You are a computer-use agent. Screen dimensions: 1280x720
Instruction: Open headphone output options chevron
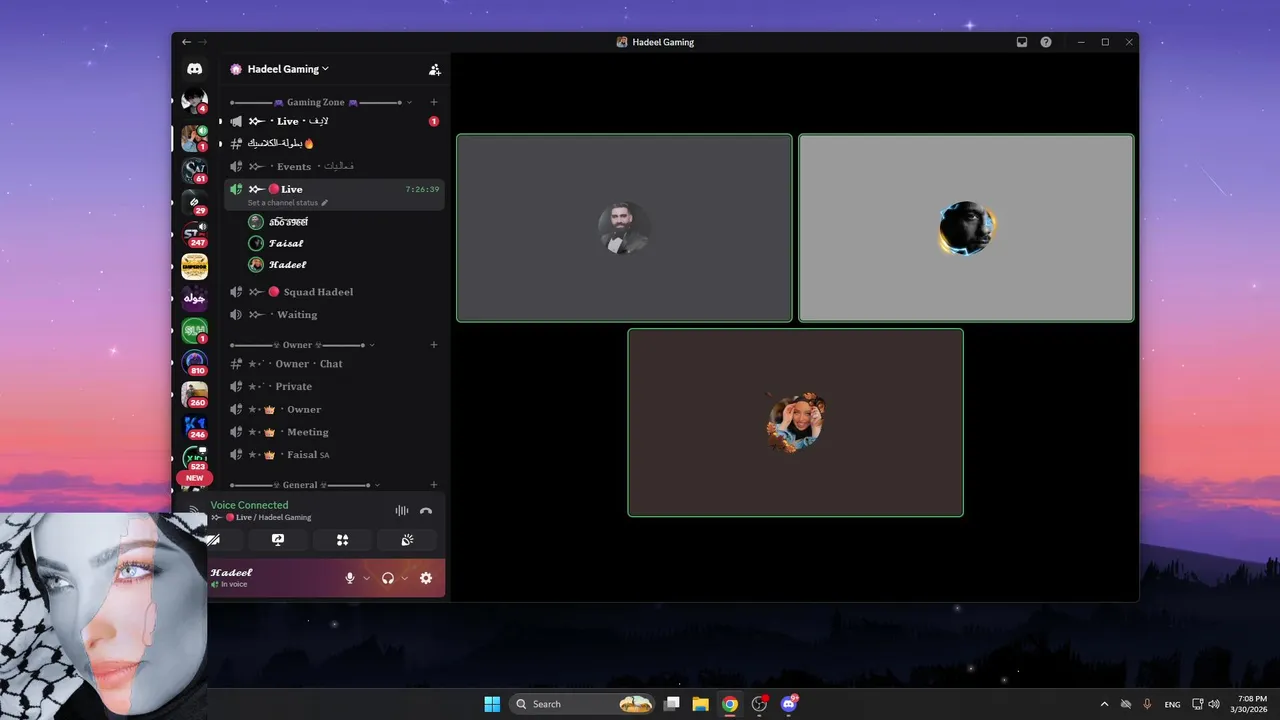tap(404, 578)
